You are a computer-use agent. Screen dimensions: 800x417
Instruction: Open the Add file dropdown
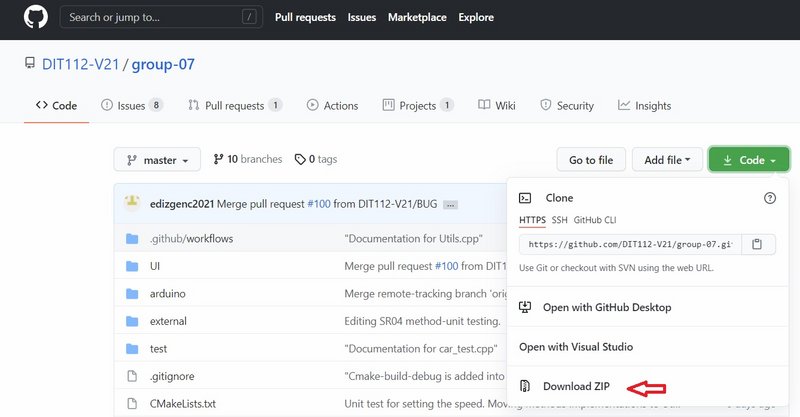pyautogui.click(x=667, y=160)
